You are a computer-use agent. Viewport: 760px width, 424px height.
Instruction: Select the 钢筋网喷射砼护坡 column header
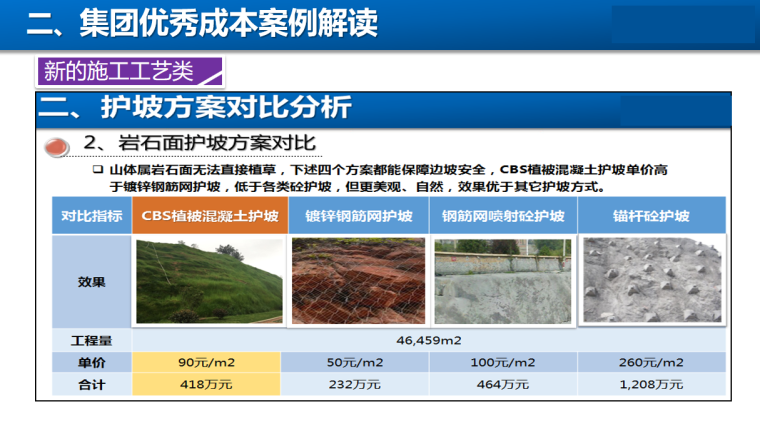[504, 216]
